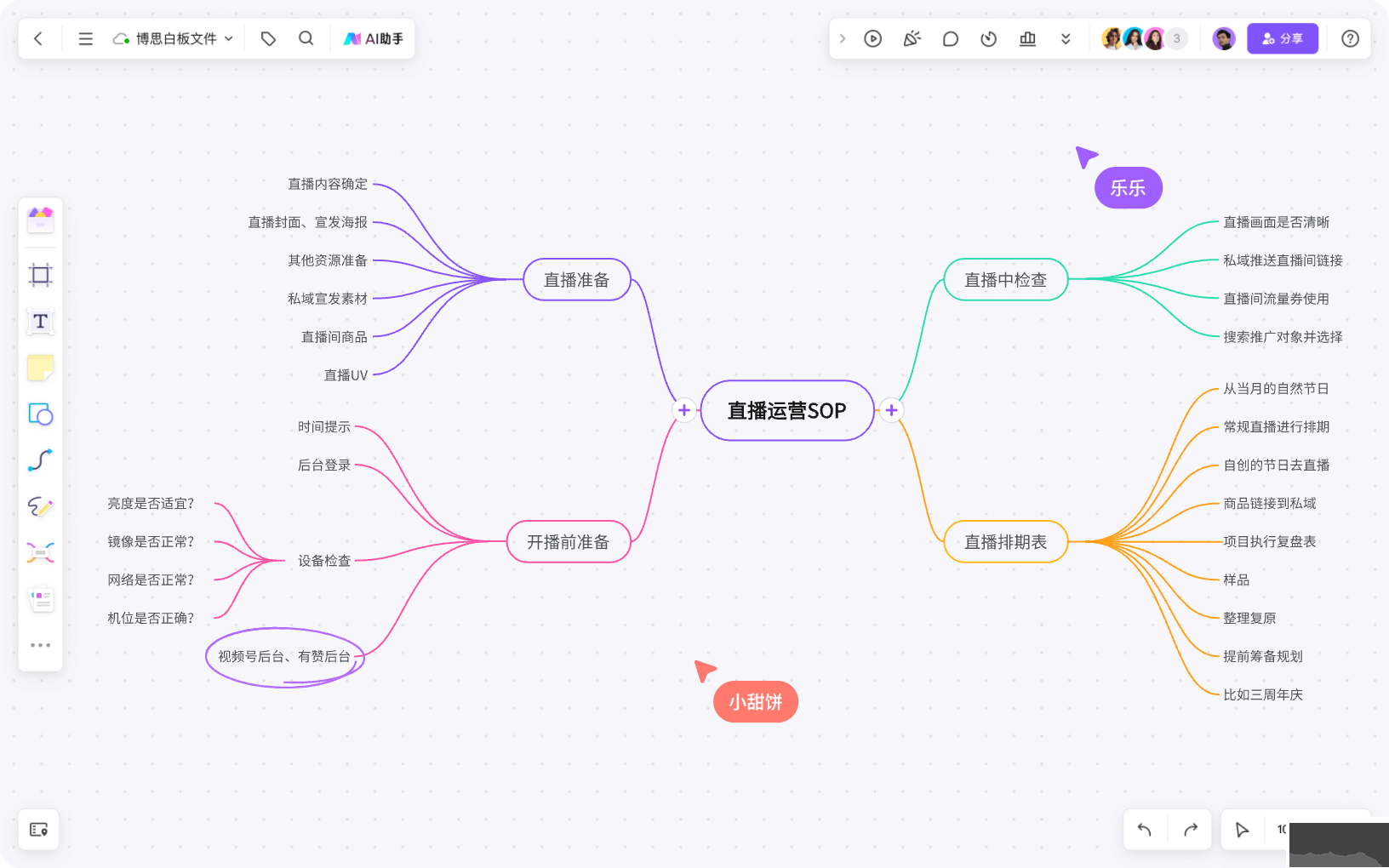The width and height of the screenshot is (1389, 868).
Task: Collapse the toolbar with the double chevron
Action: tap(1066, 38)
